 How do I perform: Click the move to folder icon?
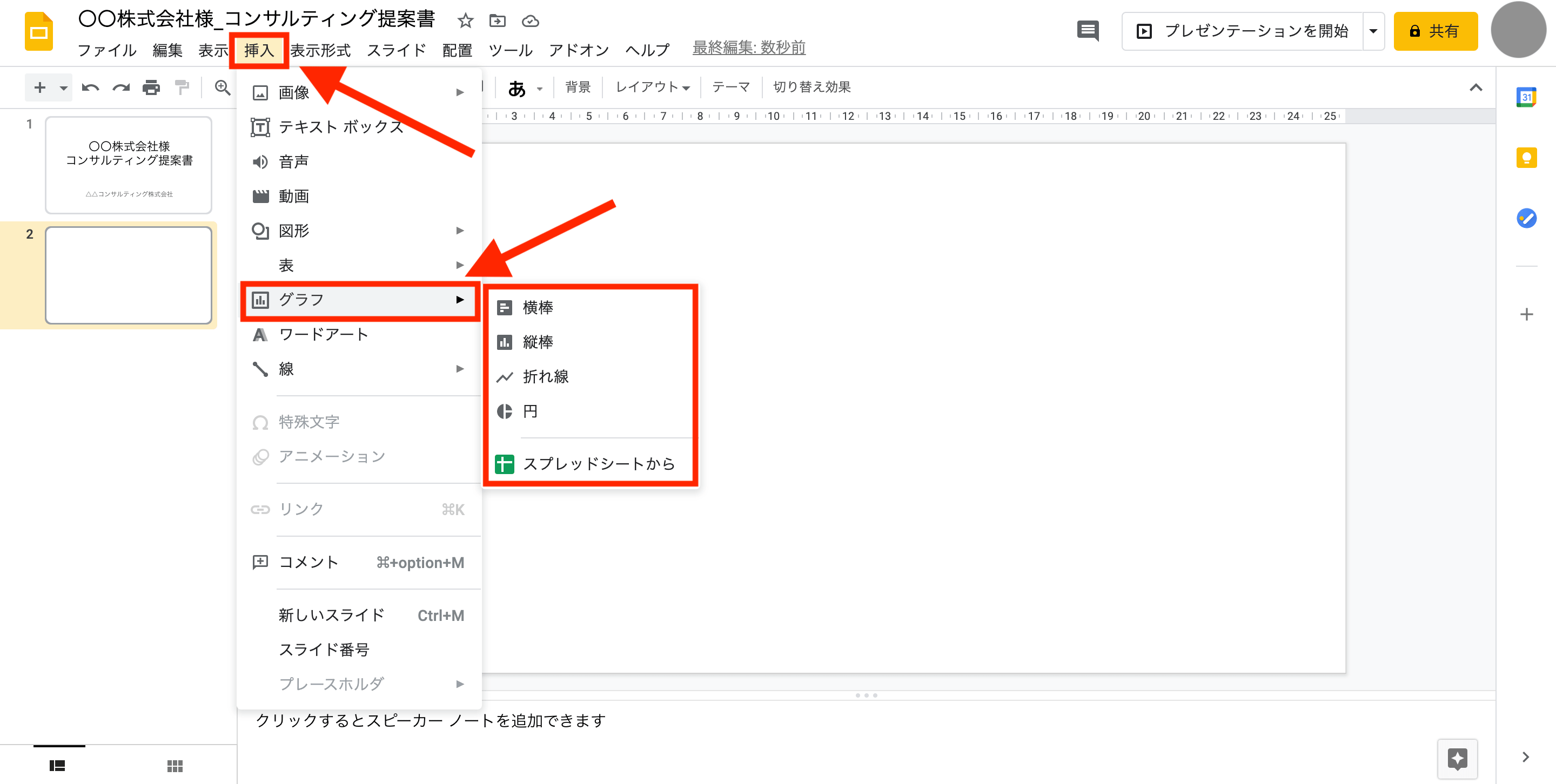[497, 21]
